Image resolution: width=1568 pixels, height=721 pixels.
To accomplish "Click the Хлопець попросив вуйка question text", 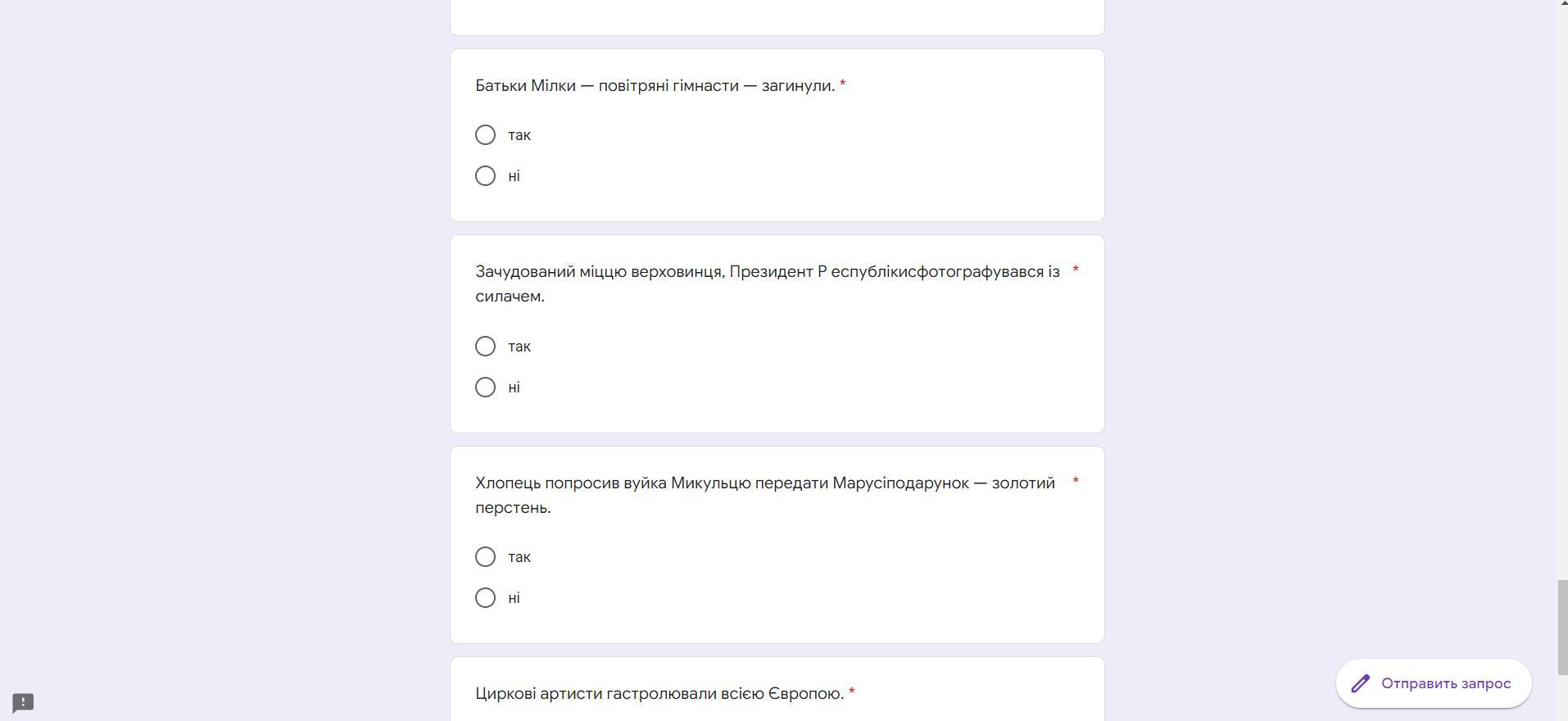I will coord(765,495).
